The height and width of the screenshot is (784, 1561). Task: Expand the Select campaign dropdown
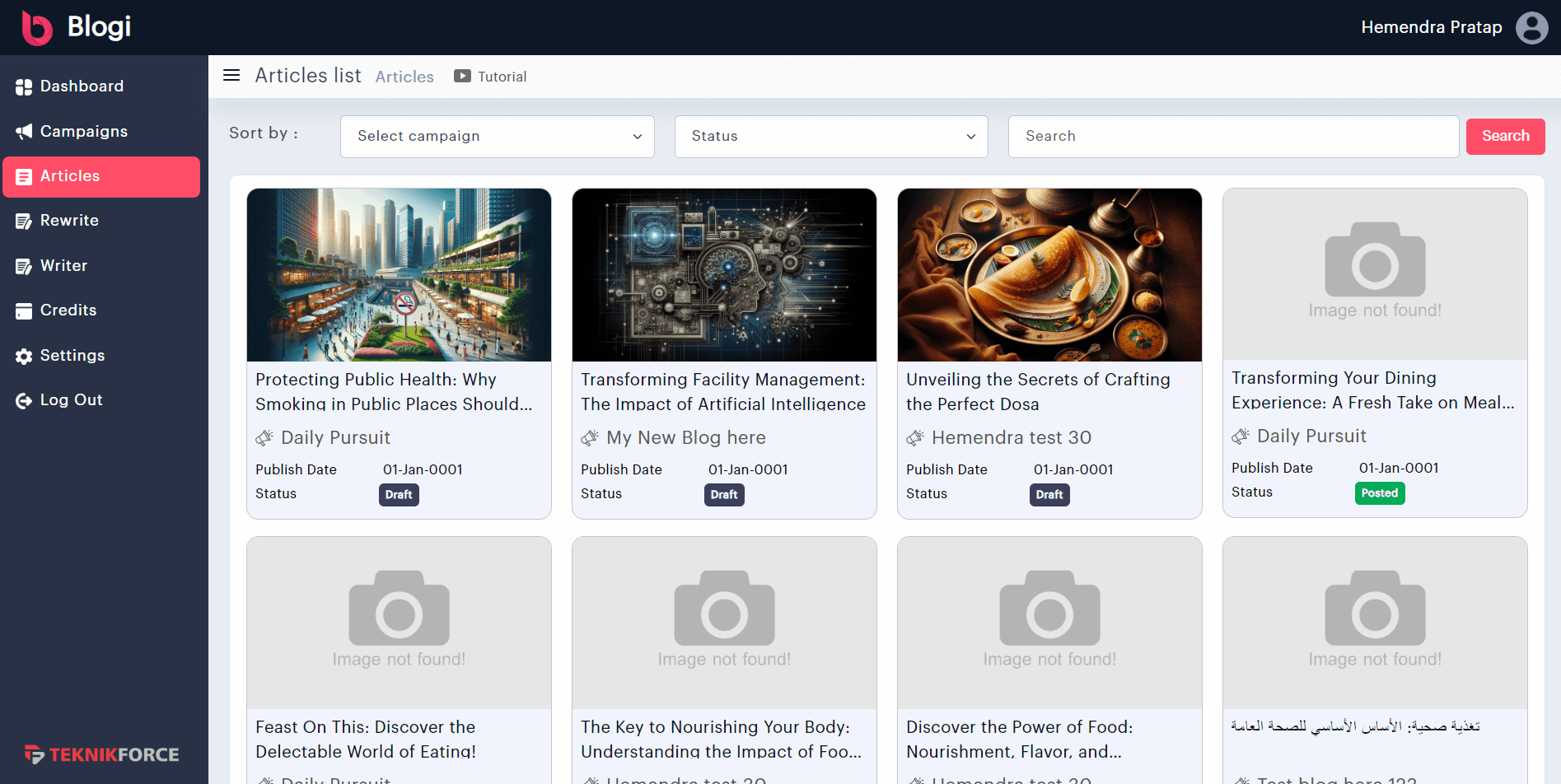click(x=498, y=137)
